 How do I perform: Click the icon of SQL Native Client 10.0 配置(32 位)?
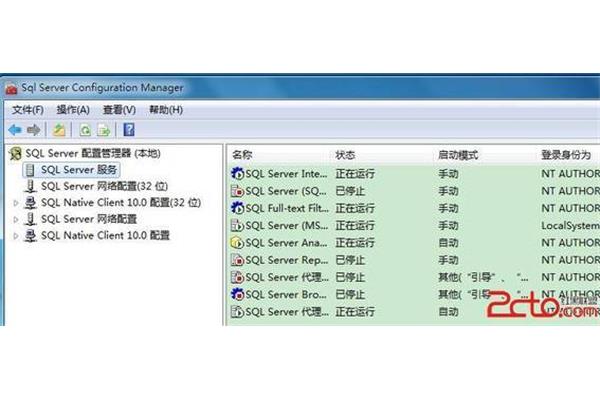pyautogui.click(x=30, y=203)
